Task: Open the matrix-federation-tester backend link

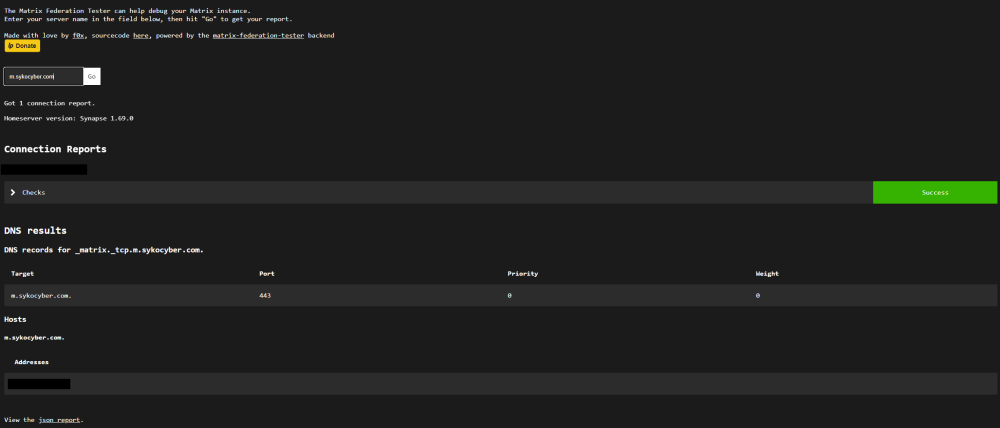Action: [x=258, y=36]
